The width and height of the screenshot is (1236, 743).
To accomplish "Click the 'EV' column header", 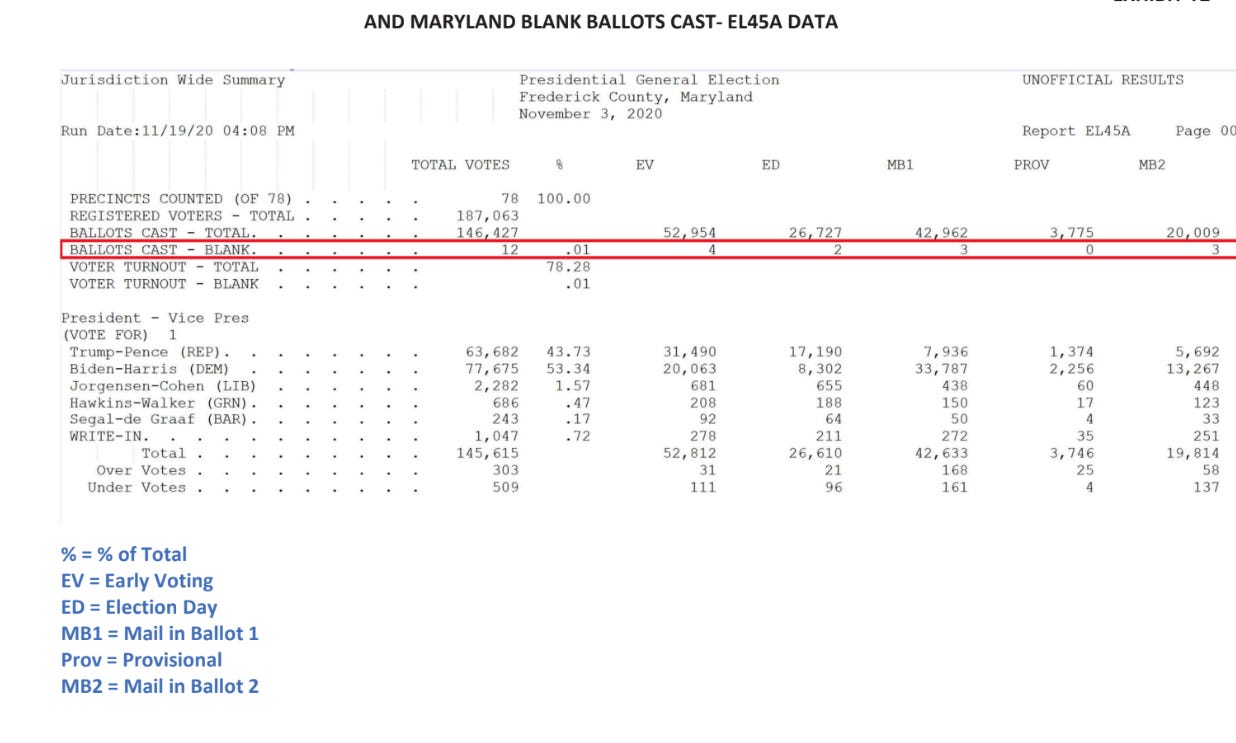I will point(645,165).
